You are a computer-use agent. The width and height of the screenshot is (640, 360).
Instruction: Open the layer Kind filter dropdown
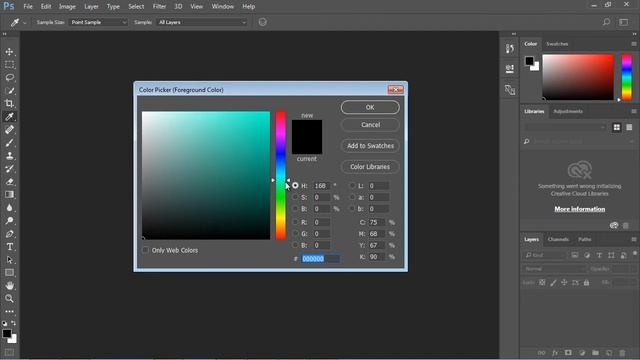[x=544, y=255]
